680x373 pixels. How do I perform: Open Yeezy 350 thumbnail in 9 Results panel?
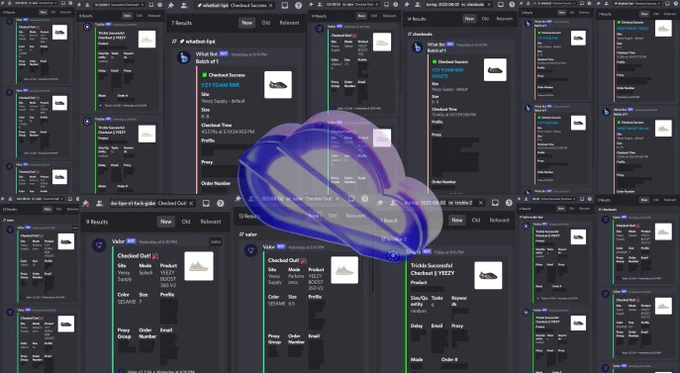click(x=199, y=266)
